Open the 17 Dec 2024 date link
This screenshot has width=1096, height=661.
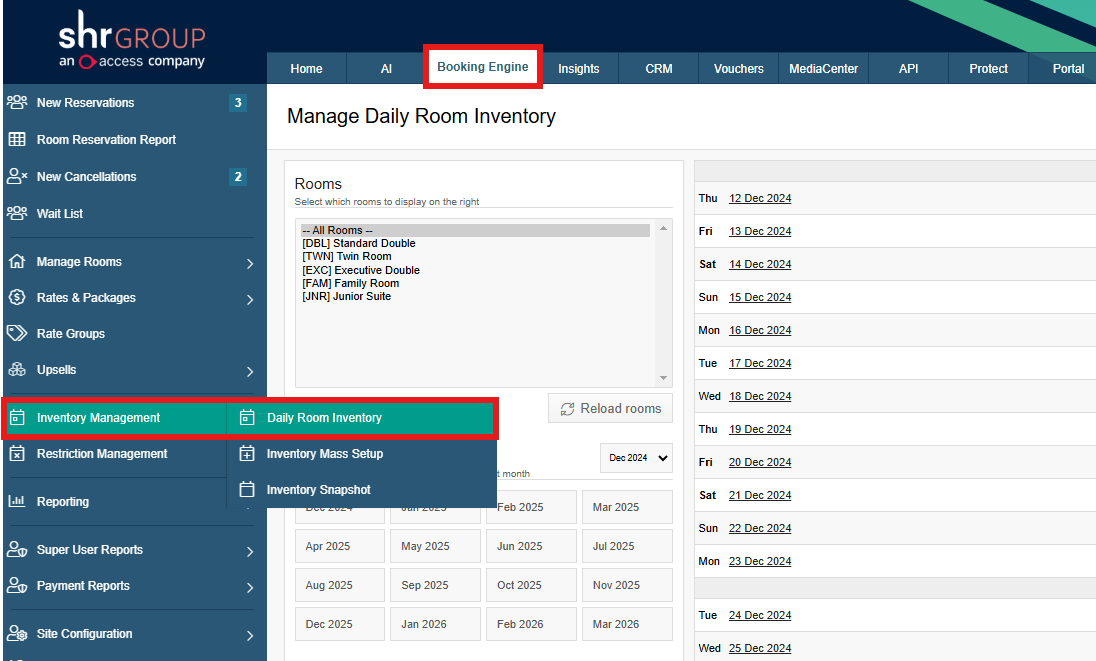(x=760, y=363)
